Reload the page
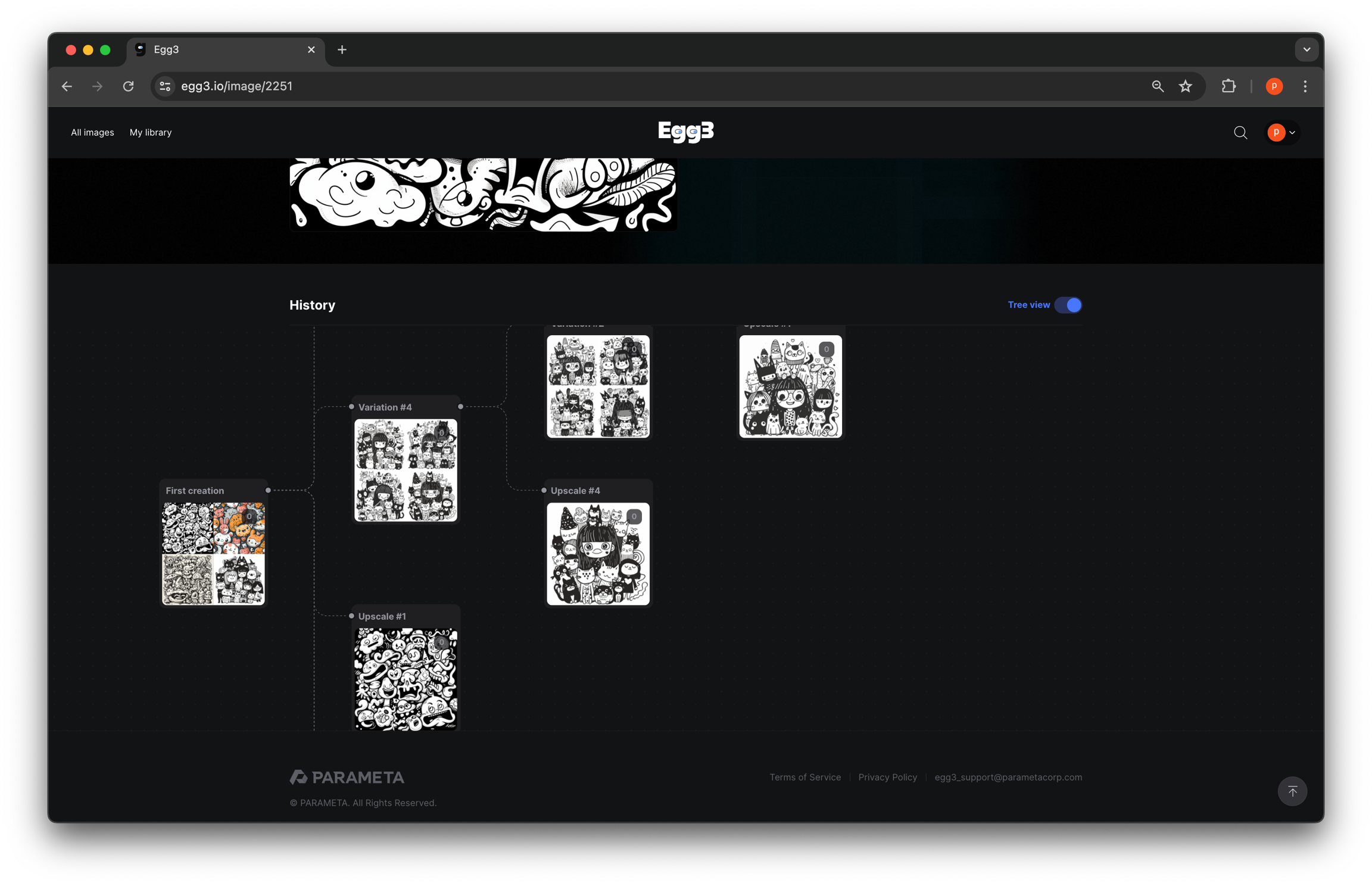 tap(129, 86)
